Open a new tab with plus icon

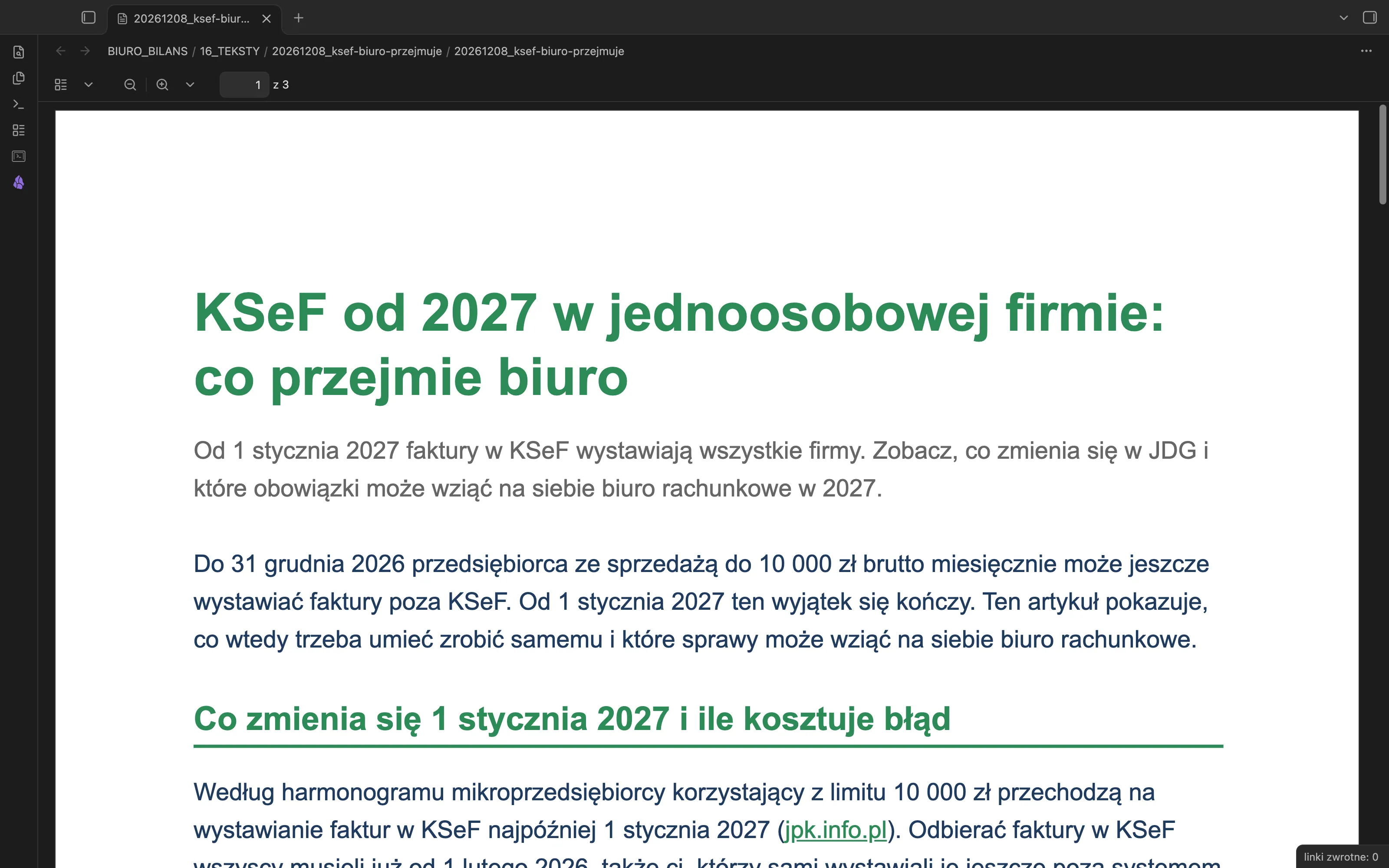[299, 18]
